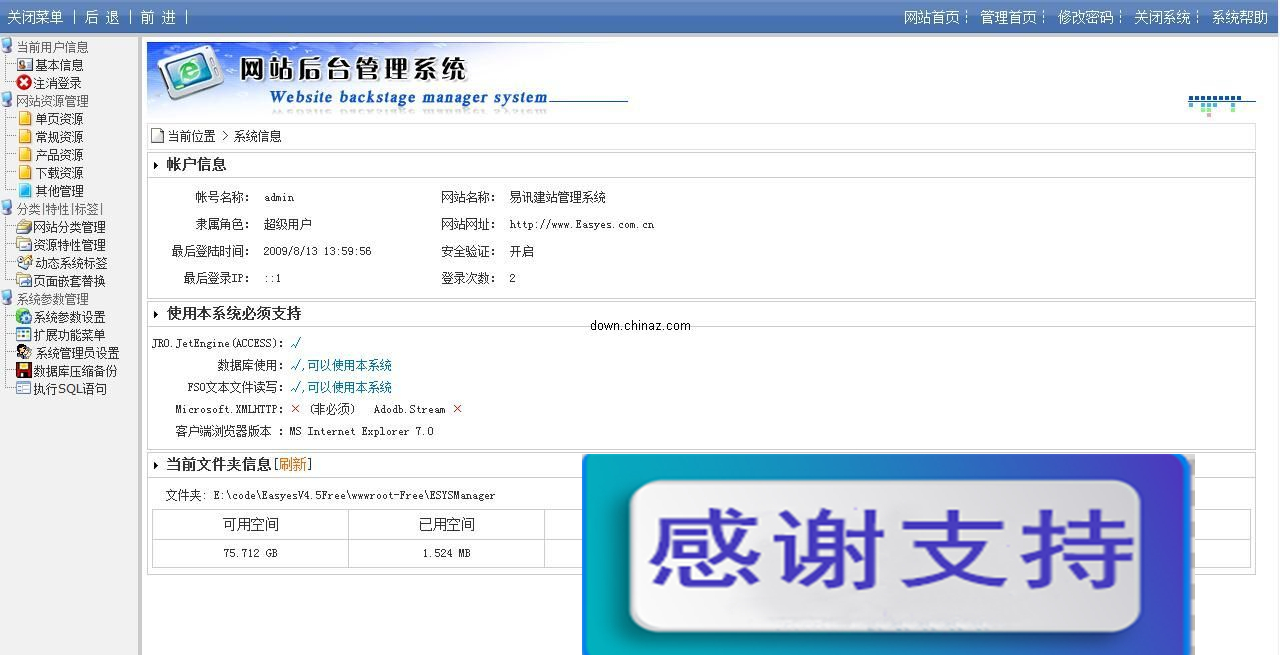The image size is (1280, 655).
Task: Click the 开启 security verification value
Action: [x=521, y=252]
